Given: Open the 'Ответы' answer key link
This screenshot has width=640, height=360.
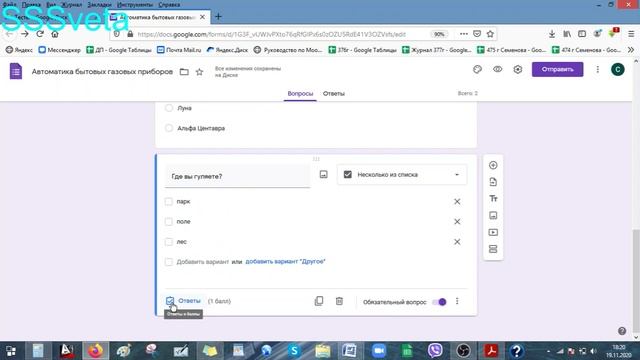Looking at the screenshot, I should coord(183,301).
